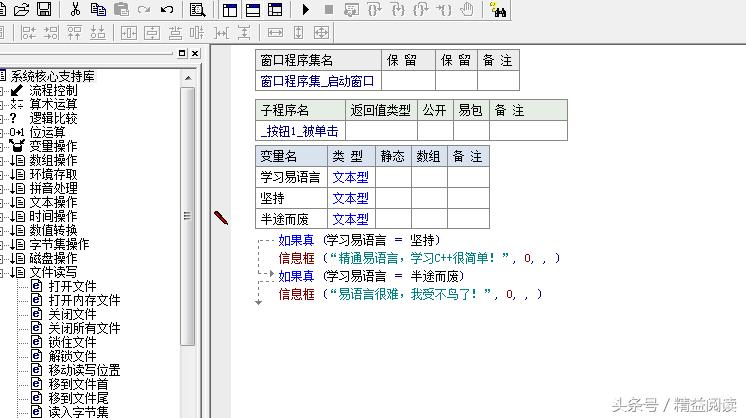Toggle 静态 cell for 坚持 variable
Screen dimensions: 746x418
(393, 198)
